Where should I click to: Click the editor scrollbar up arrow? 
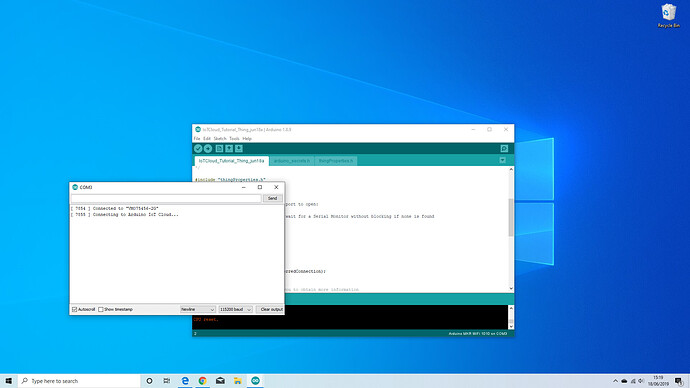pos(511,169)
